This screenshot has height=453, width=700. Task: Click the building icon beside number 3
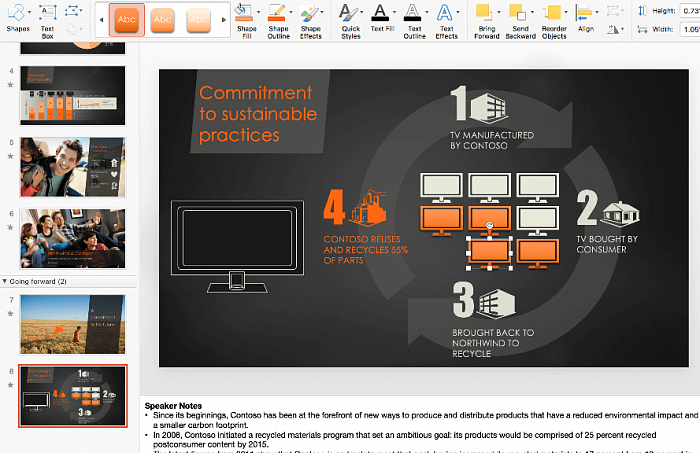click(x=497, y=304)
